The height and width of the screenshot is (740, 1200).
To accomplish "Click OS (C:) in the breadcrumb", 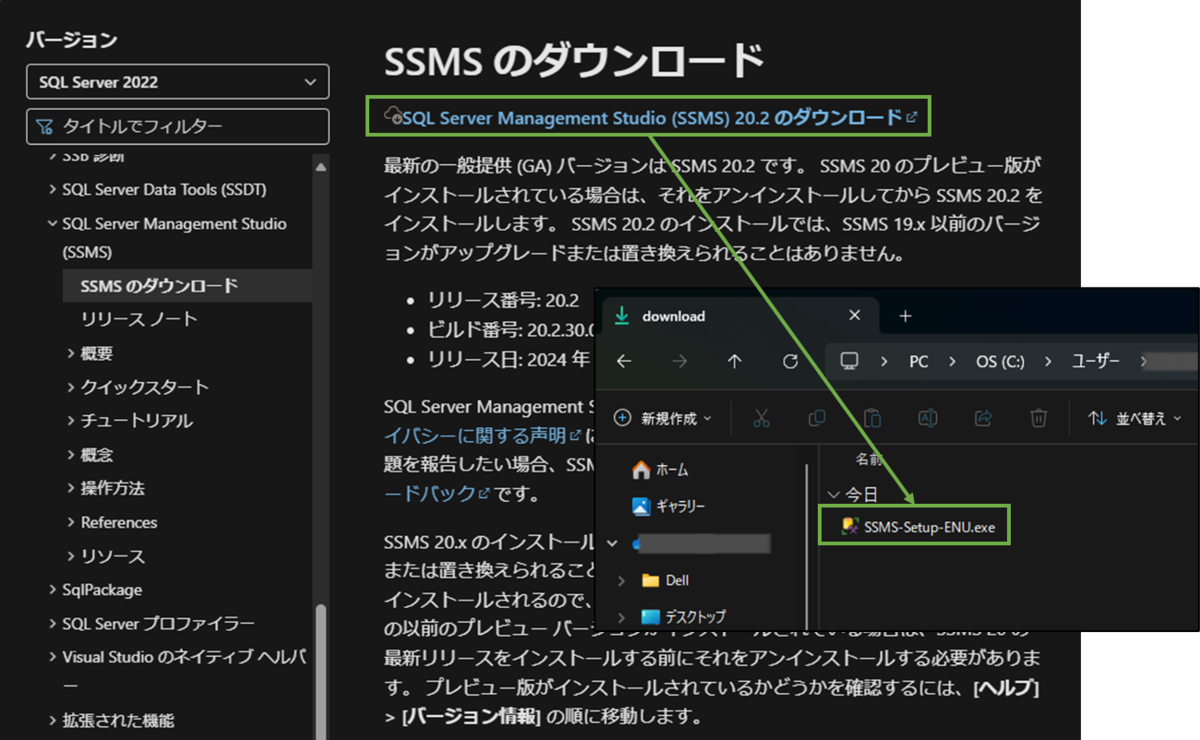I will click(1000, 362).
